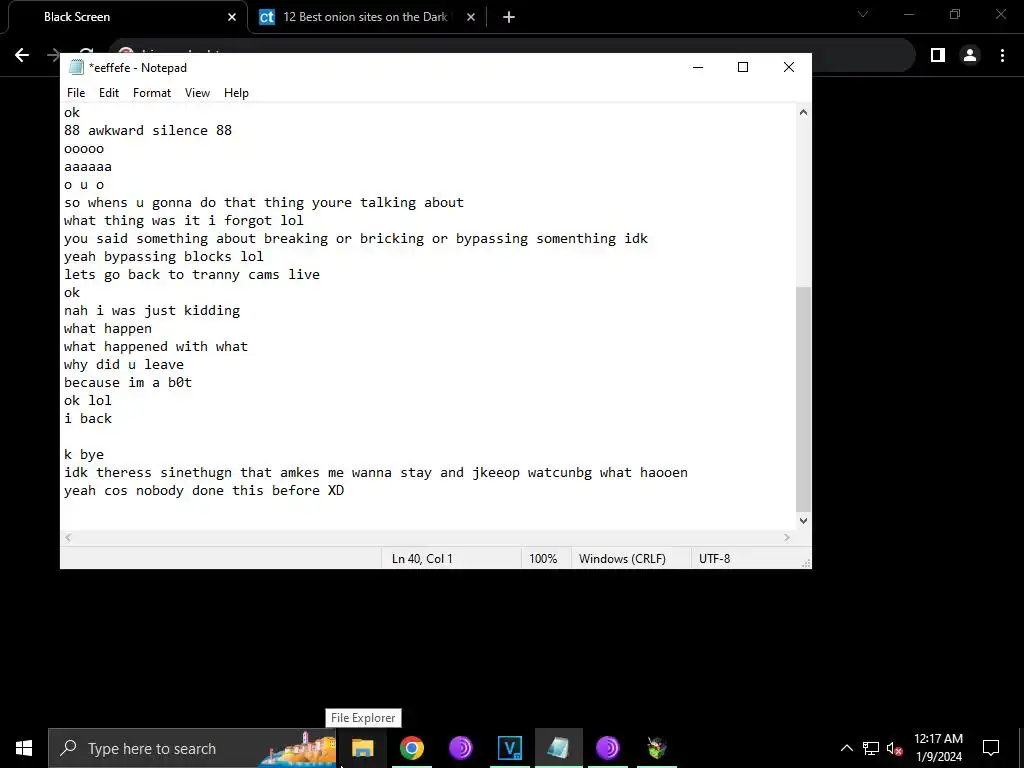Open the File menu in Notepad
This screenshot has height=768, width=1024.
[x=76, y=93]
